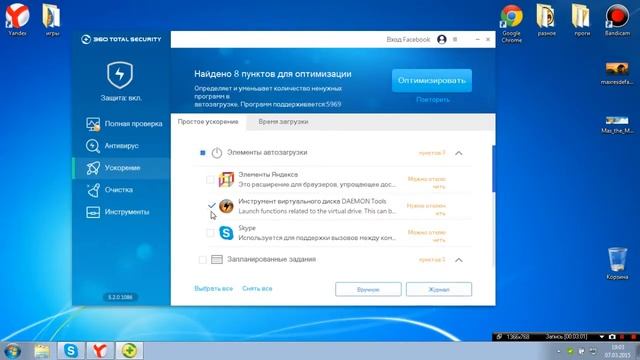This screenshot has width=640, height=360.
Task: Check the Запланированные задания group checkbox
Action: pos(202,260)
